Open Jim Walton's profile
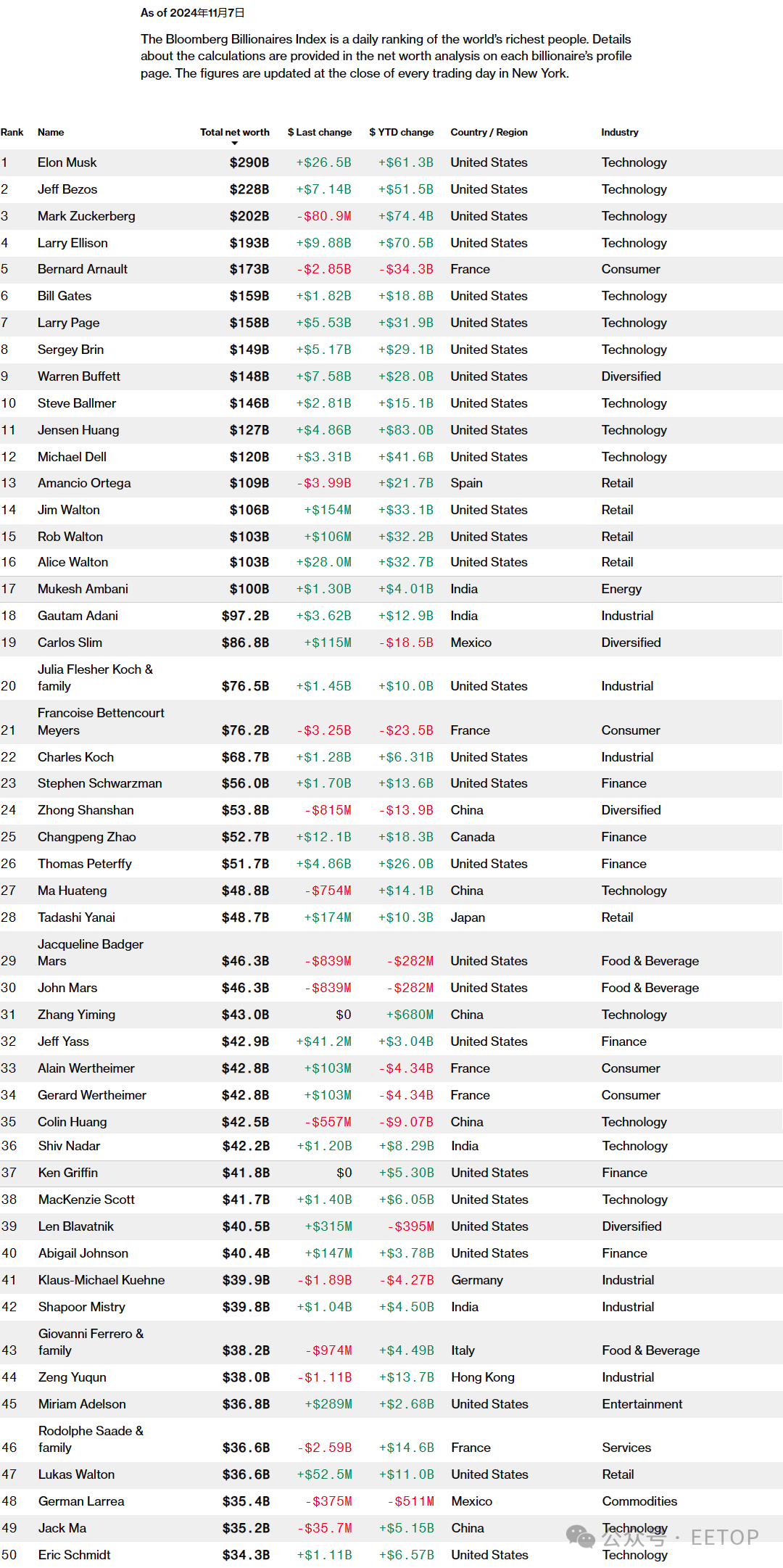Screen dimensions: 783x1568 (69, 510)
